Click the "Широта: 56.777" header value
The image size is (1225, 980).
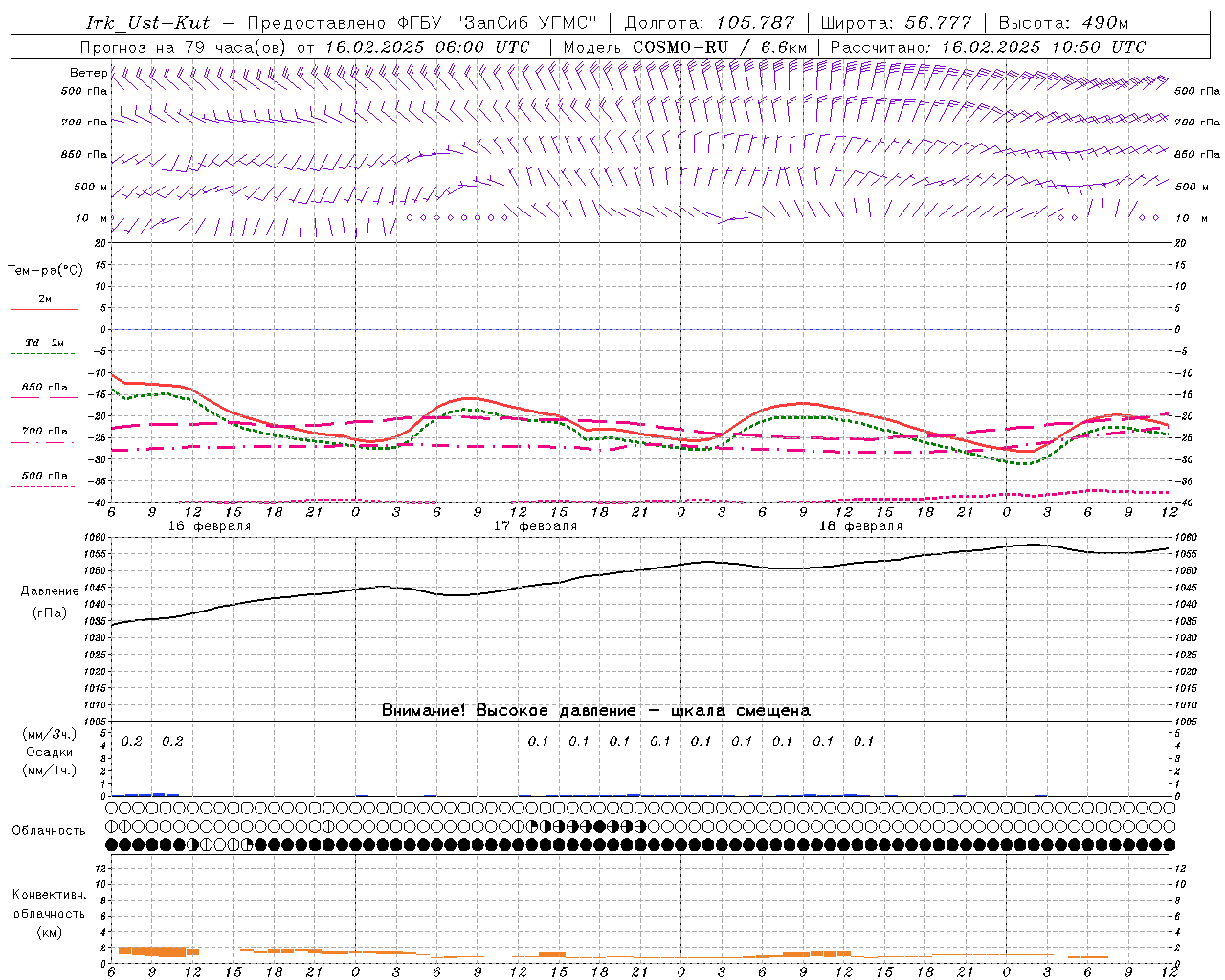coord(897,23)
